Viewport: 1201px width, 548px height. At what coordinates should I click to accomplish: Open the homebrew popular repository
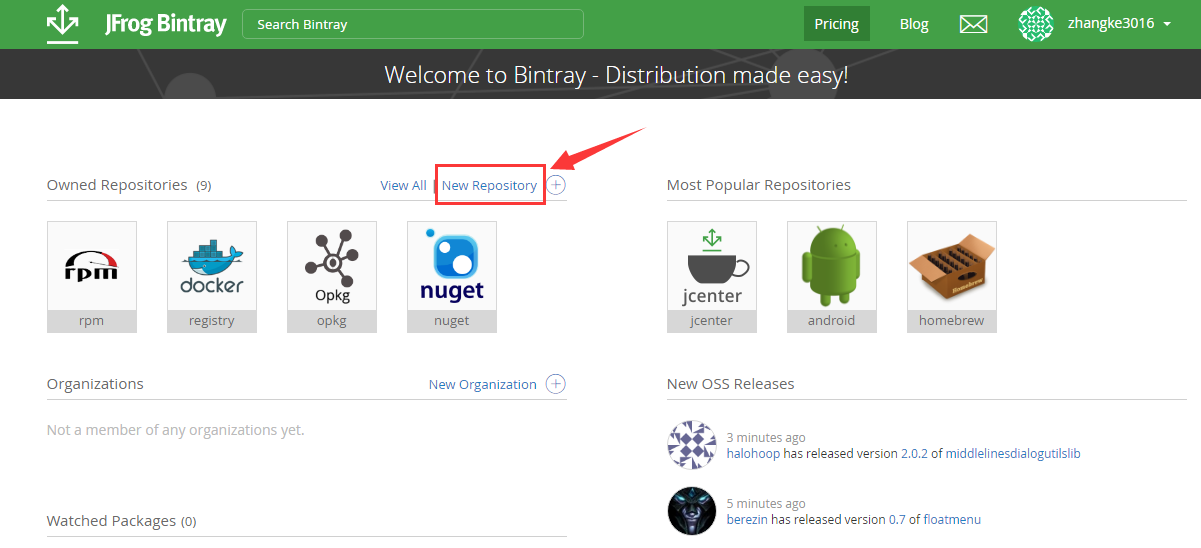click(952, 266)
